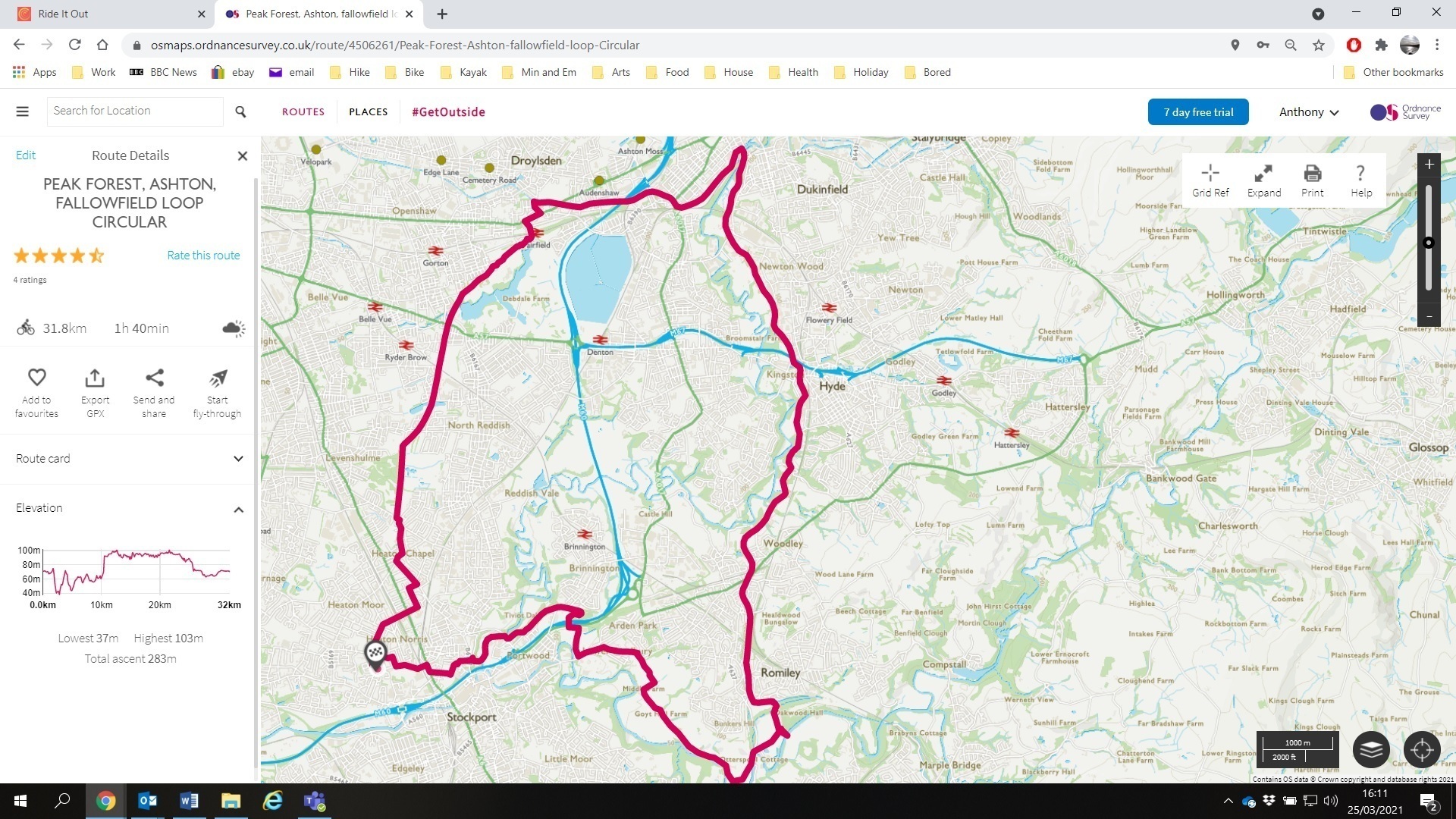Click the browser address bar URL
The height and width of the screenshot is (819, 1456).
[x=394, y=45]
